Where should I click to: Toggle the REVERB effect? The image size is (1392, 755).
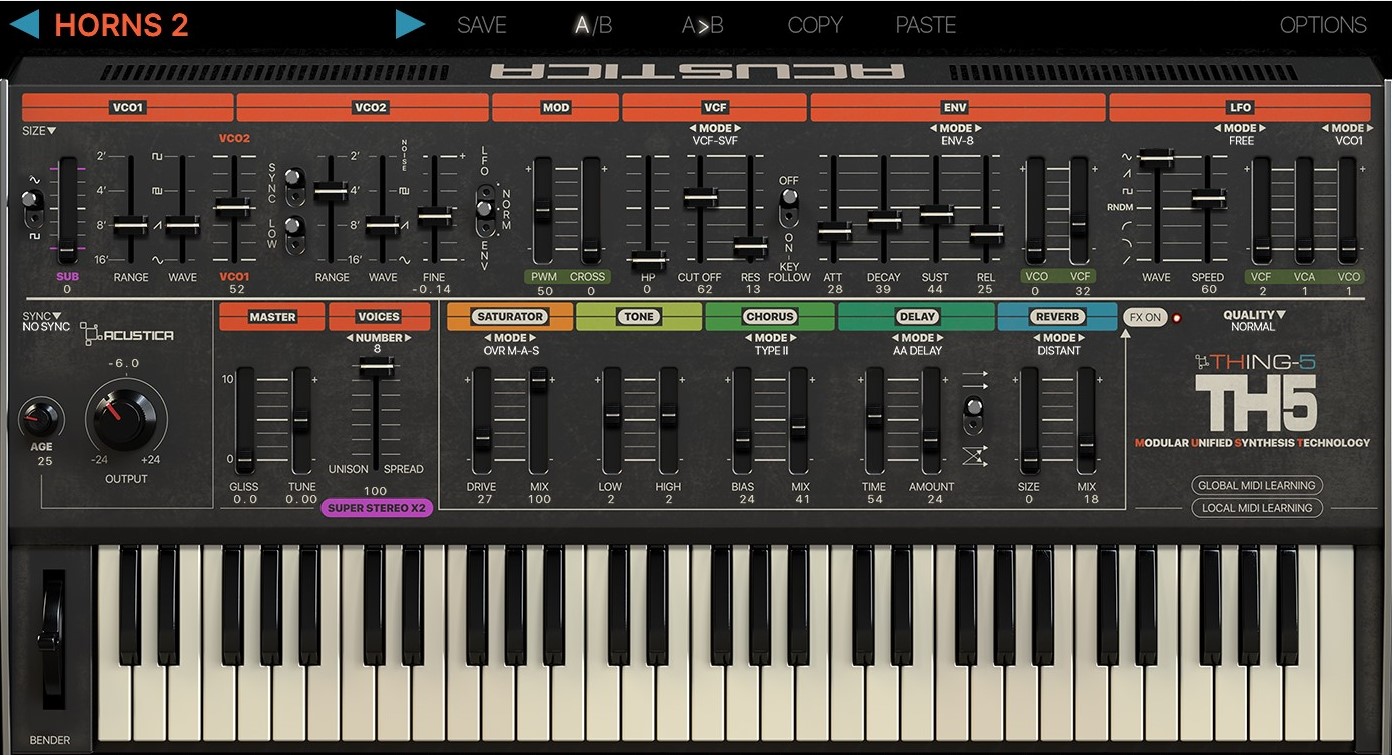coord(1058,317)
